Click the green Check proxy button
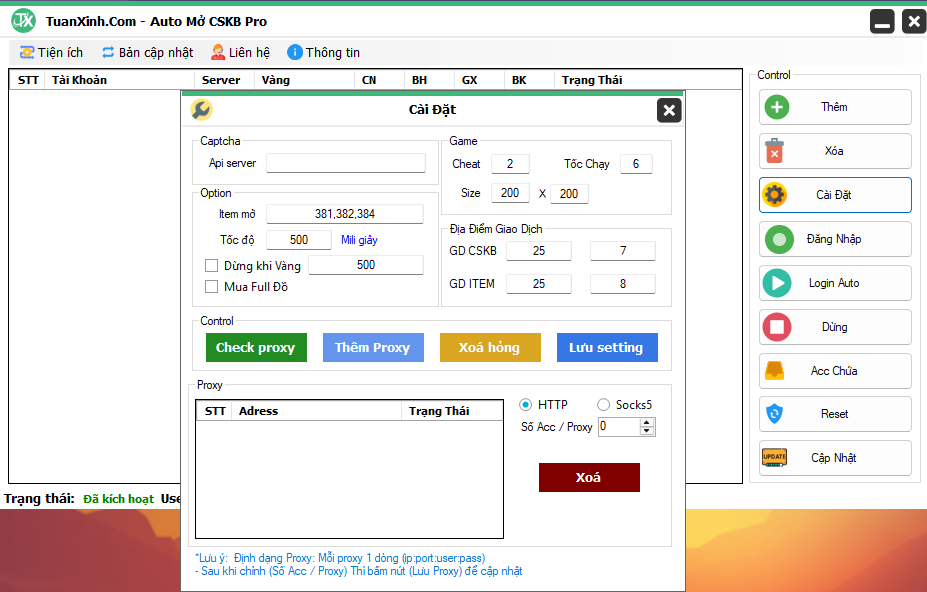The height and width of the screenshot is (592, 927). 255,347
